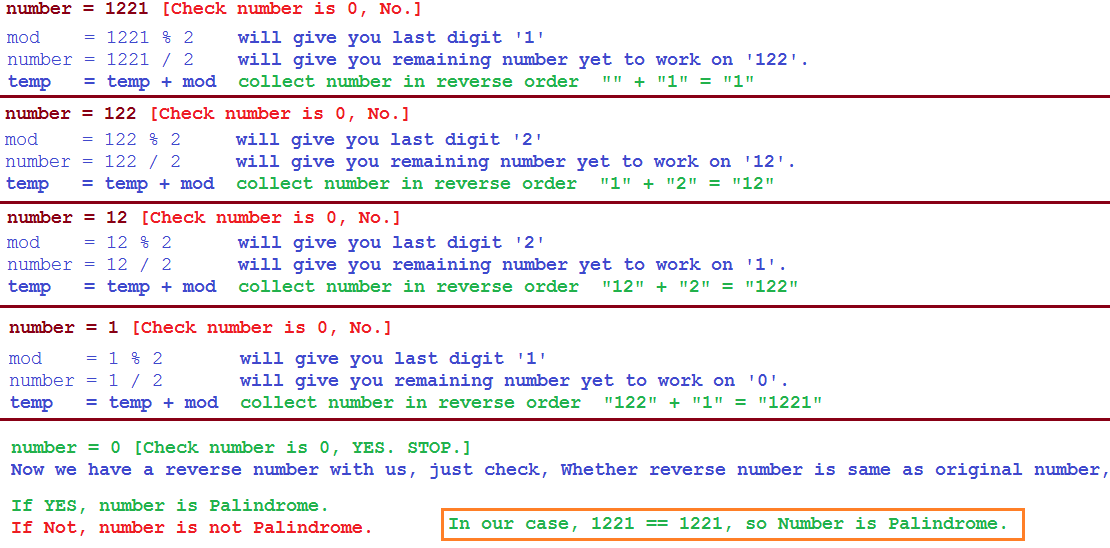Click result text '"" + "1" = "1"'
Image resolution: width=1110 pixels, height=548 pixels.
pyautogui.click(x=678, y=82)
